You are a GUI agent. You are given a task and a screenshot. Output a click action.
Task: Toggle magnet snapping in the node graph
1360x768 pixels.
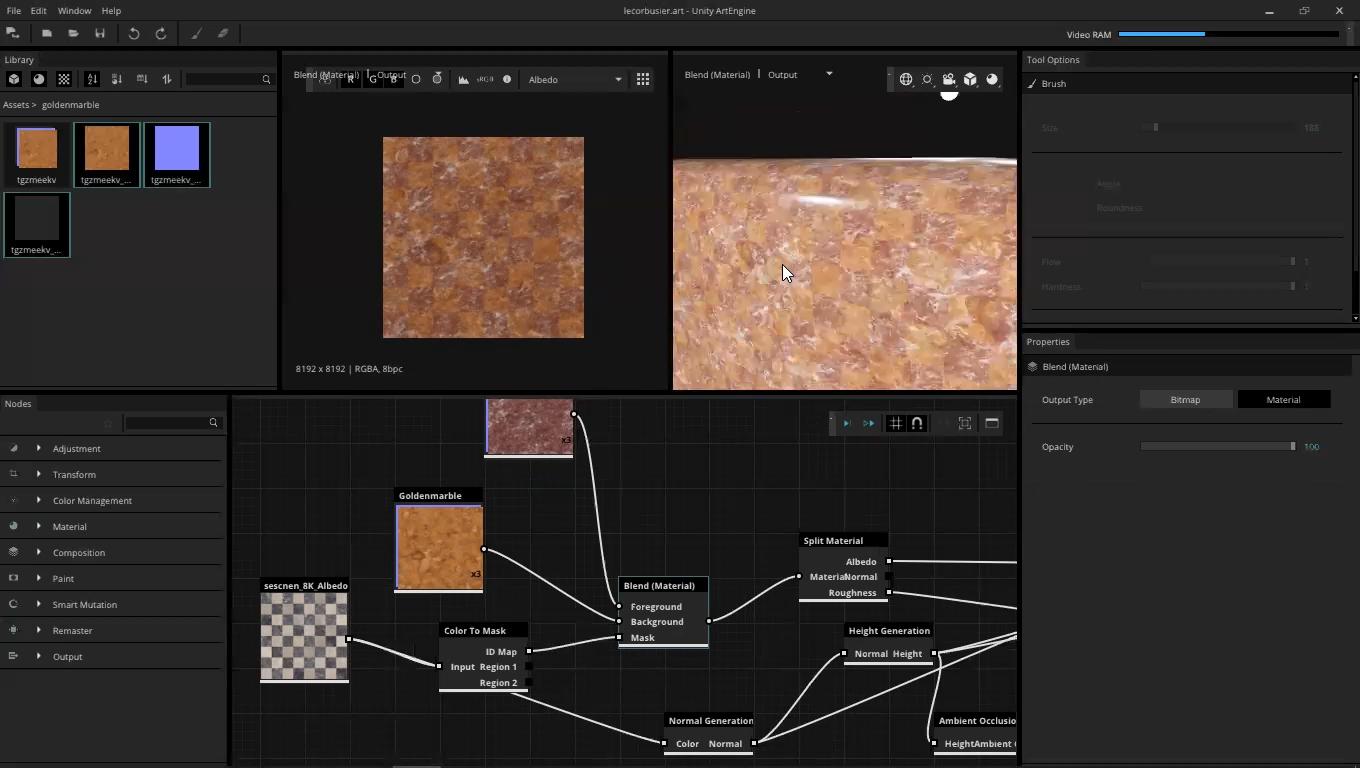click(x=917, y=423)
